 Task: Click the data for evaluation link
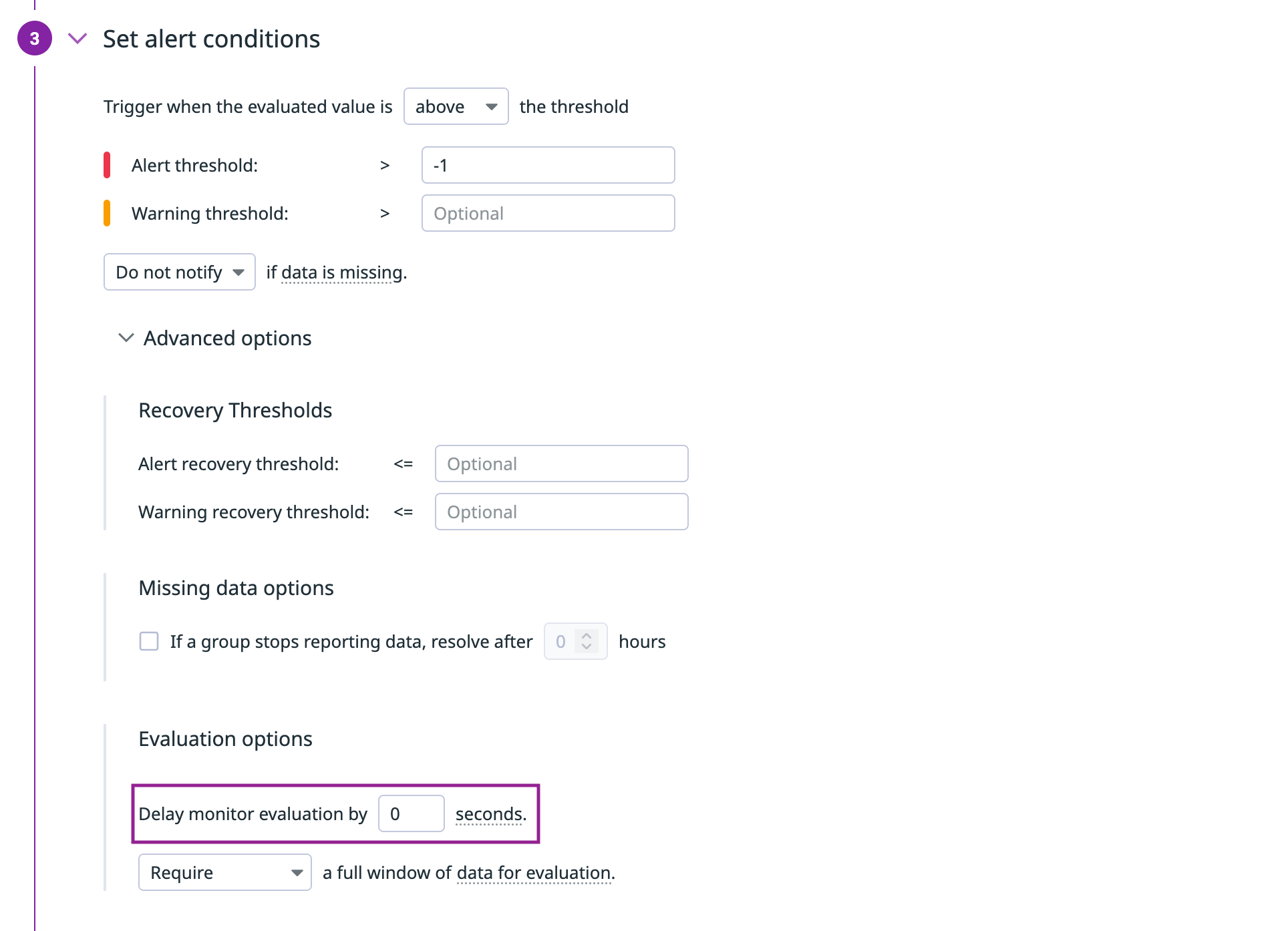pyautogui.click(x=534, y=874)
